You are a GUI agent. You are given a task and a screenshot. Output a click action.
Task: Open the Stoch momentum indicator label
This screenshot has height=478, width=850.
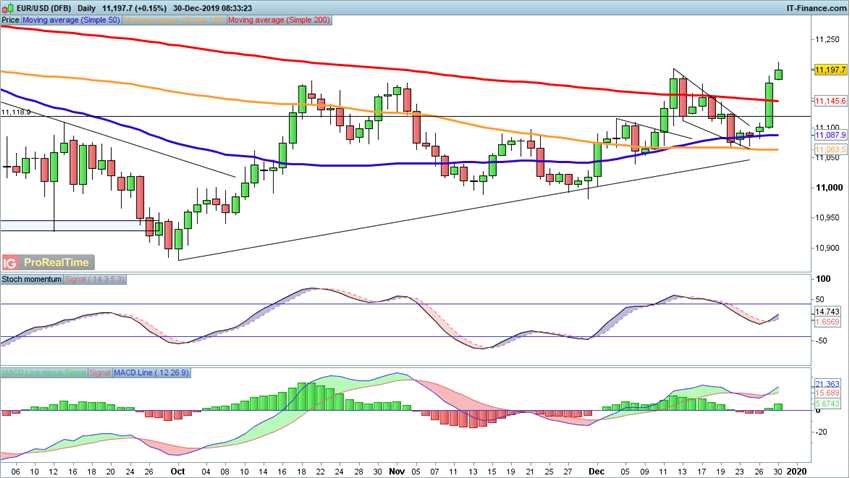coord(31,279)
